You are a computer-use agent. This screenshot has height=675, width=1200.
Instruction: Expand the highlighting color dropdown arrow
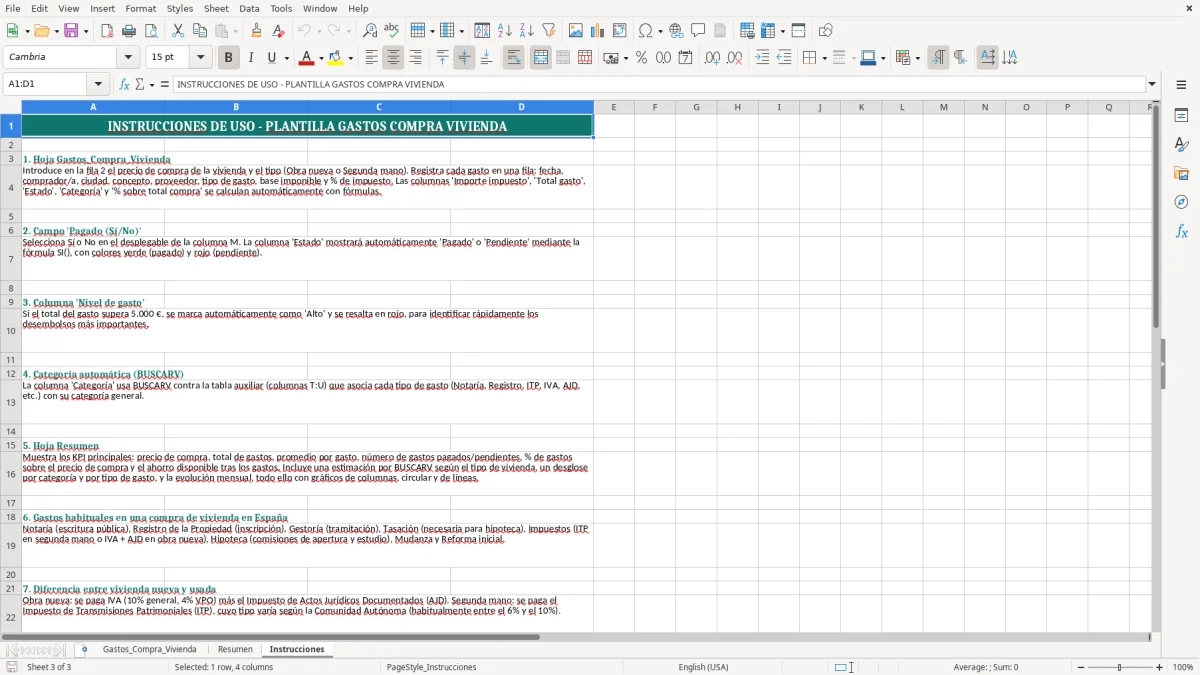(350, 58)
